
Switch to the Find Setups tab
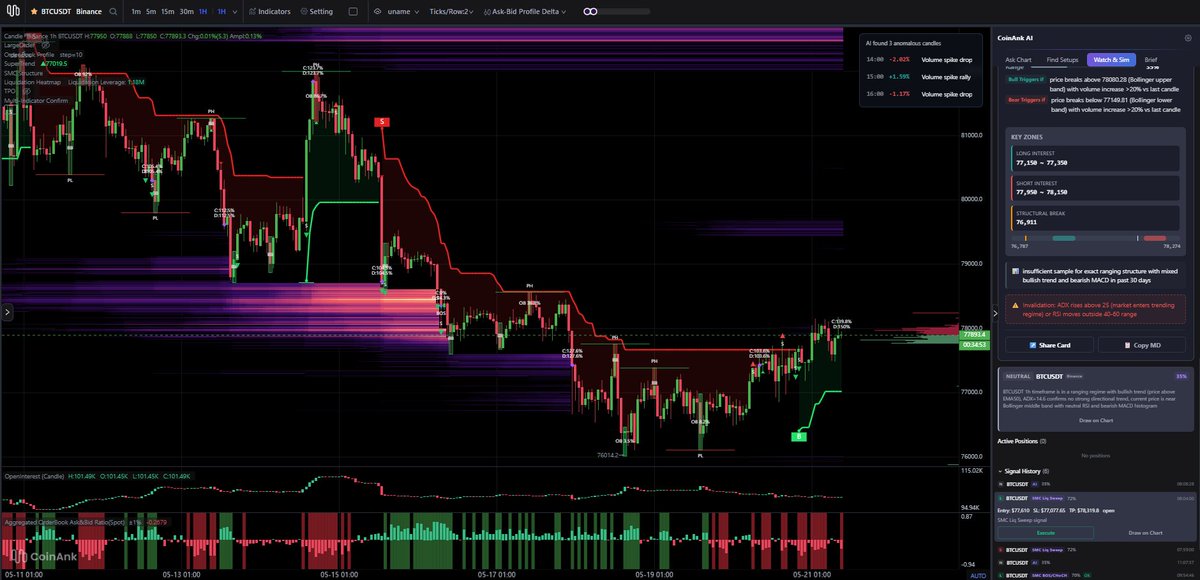pos(1062,60)
